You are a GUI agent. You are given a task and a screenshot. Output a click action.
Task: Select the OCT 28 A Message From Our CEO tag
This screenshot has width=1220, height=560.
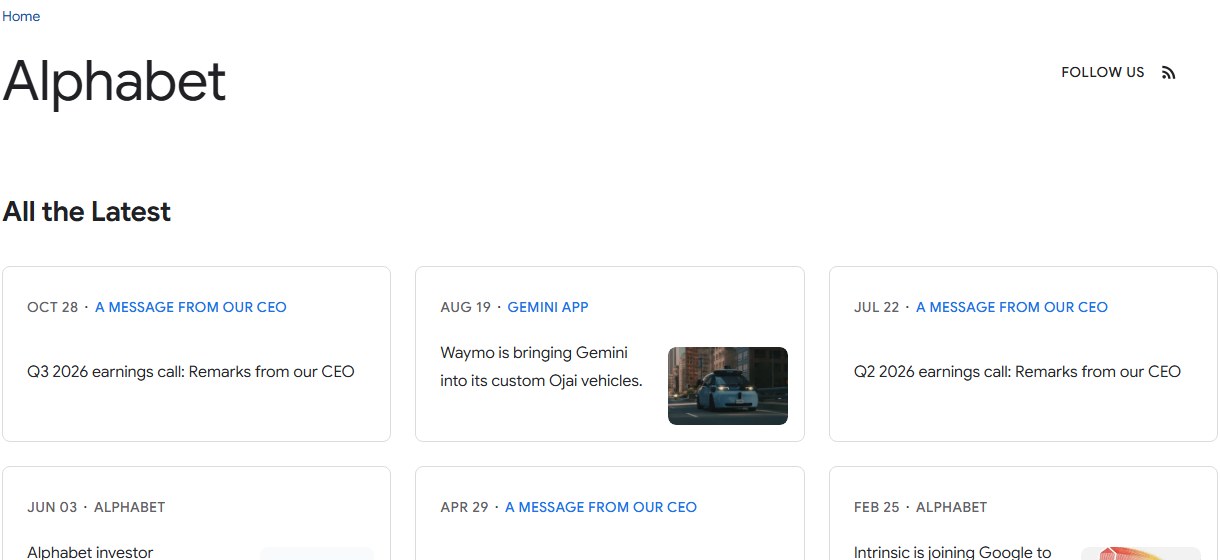[191, 307]
